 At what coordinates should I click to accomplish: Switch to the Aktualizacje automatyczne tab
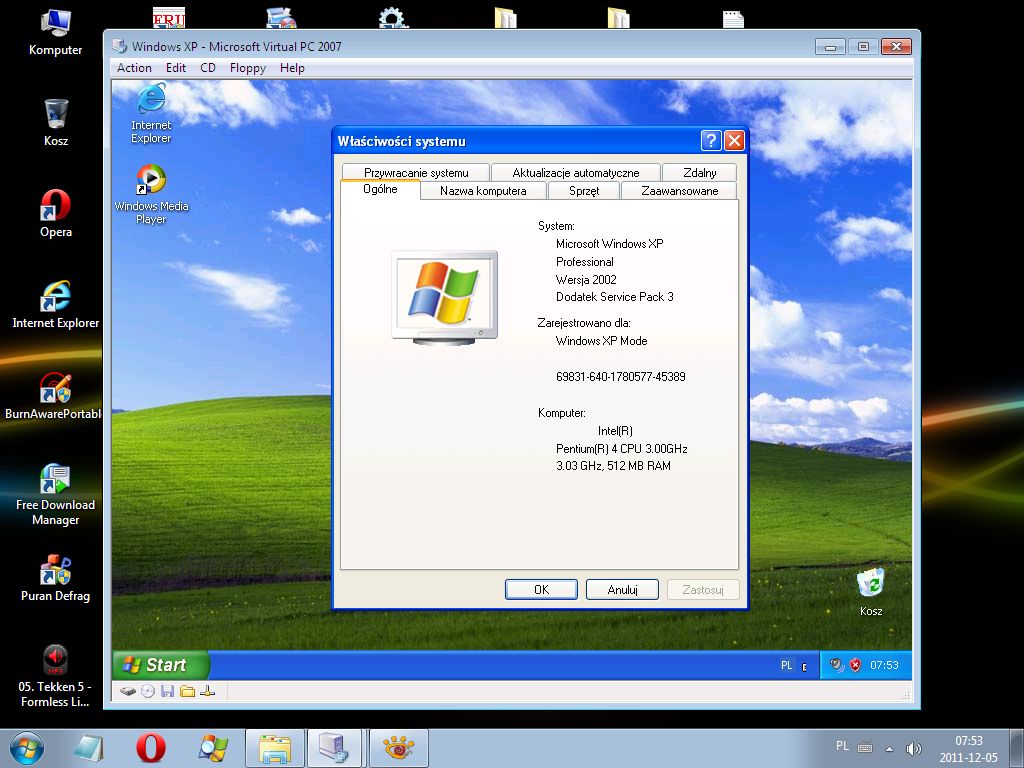(575, 172)
